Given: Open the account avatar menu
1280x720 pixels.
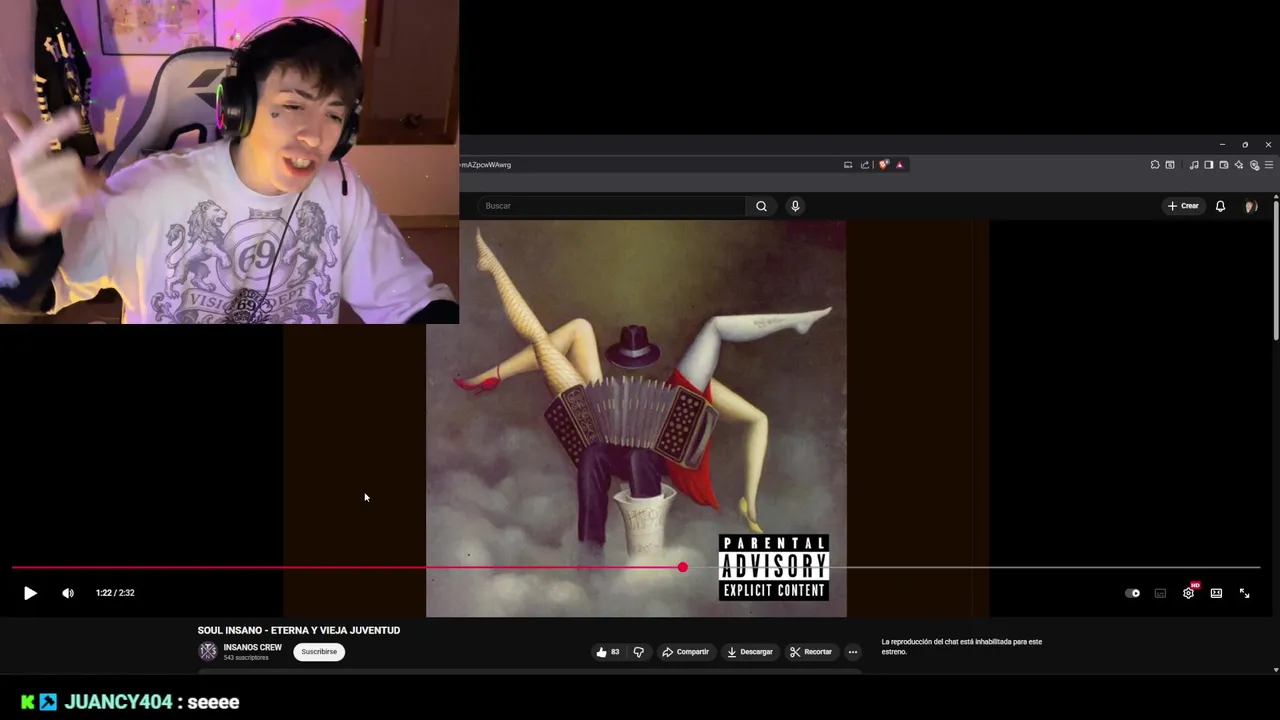Looking at the screenshot, I should pyautogui.click(x=1250, y=206).
